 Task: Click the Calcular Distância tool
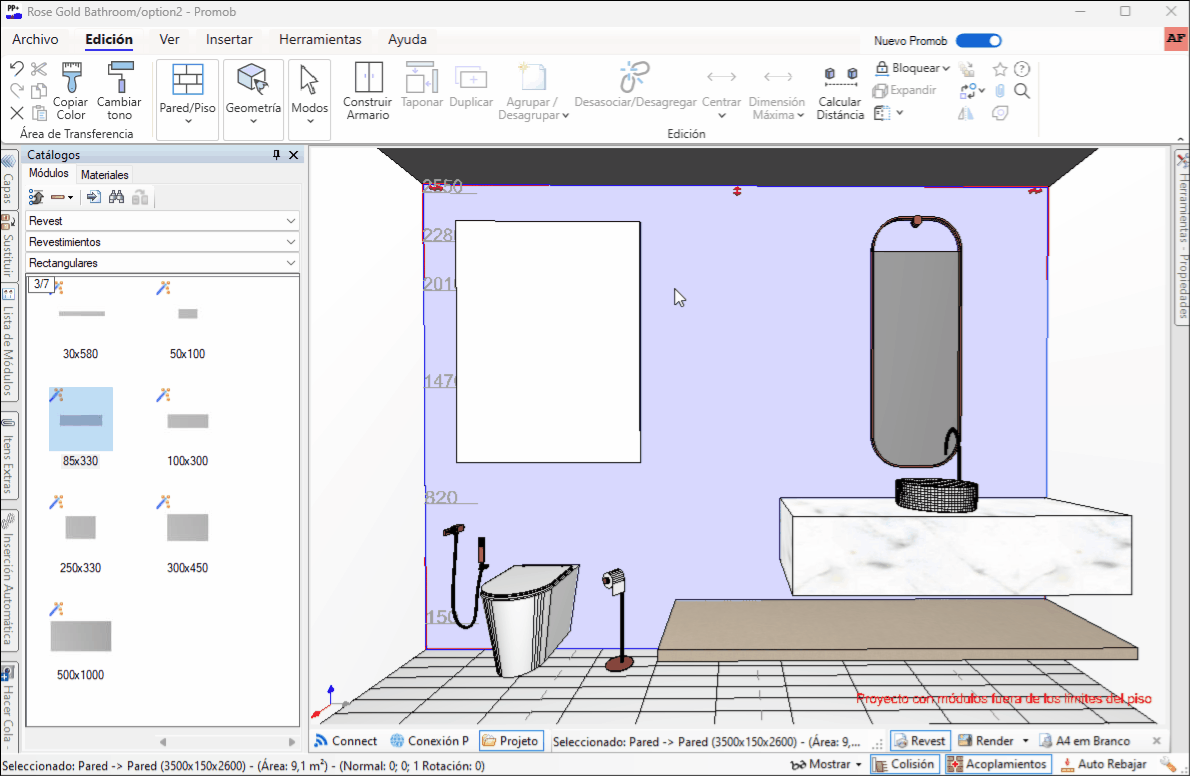(840, 91)
